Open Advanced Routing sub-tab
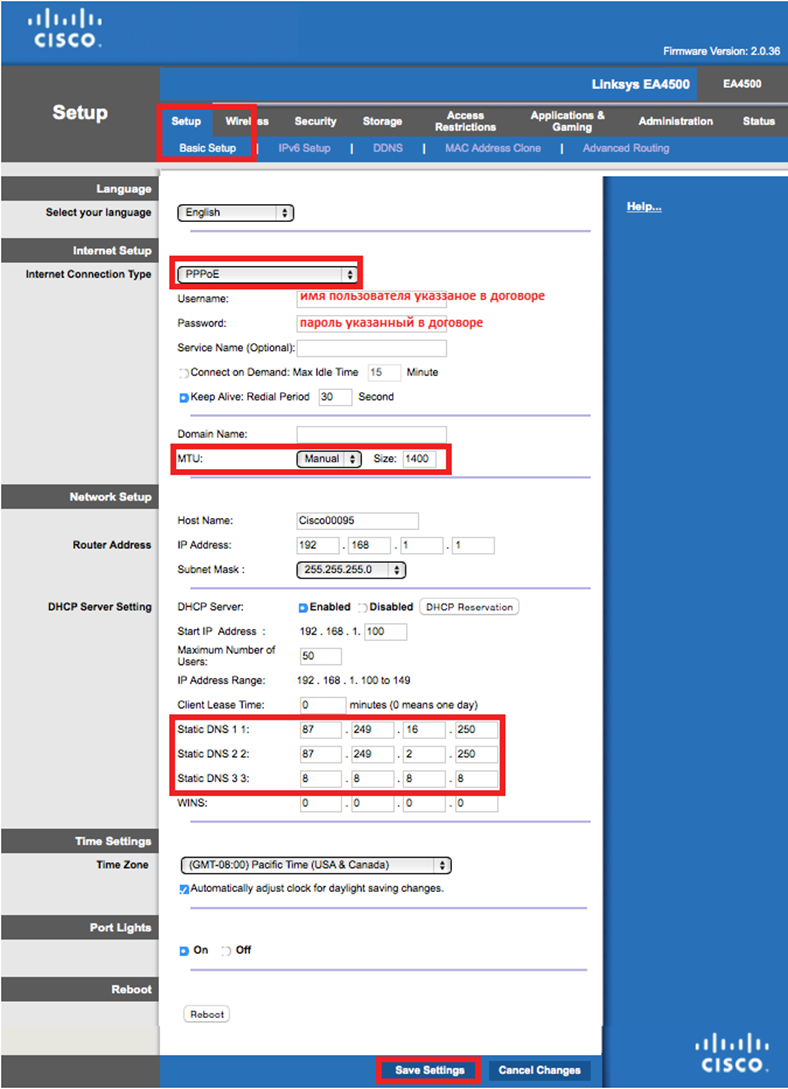The image size is (788, 1089). tap(626, 148)
